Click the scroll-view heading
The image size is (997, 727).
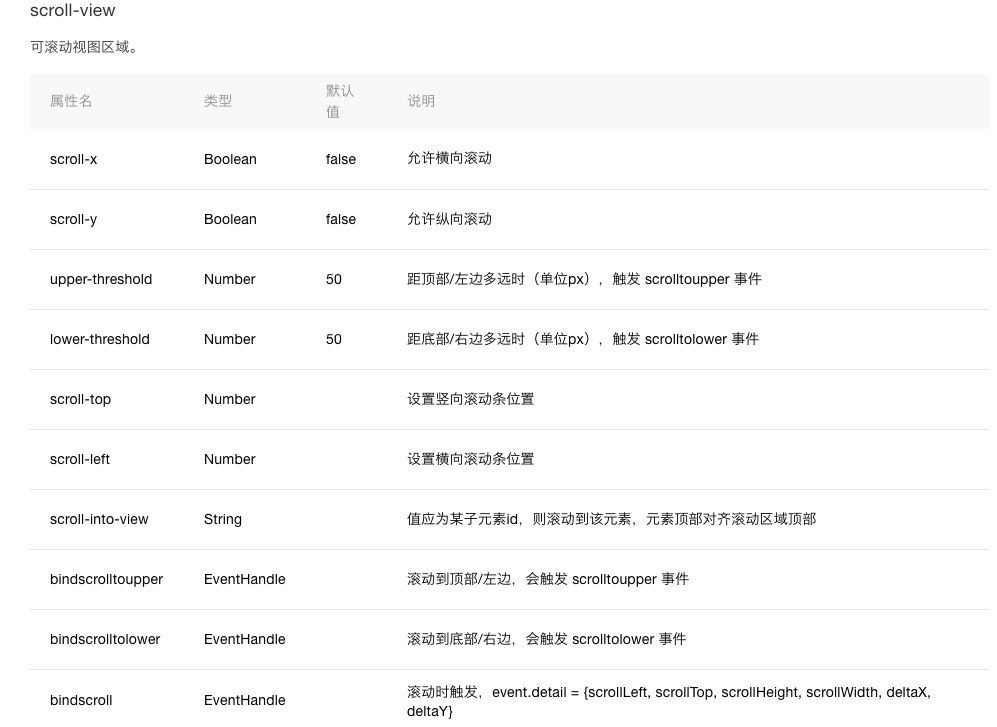point(72,10)
